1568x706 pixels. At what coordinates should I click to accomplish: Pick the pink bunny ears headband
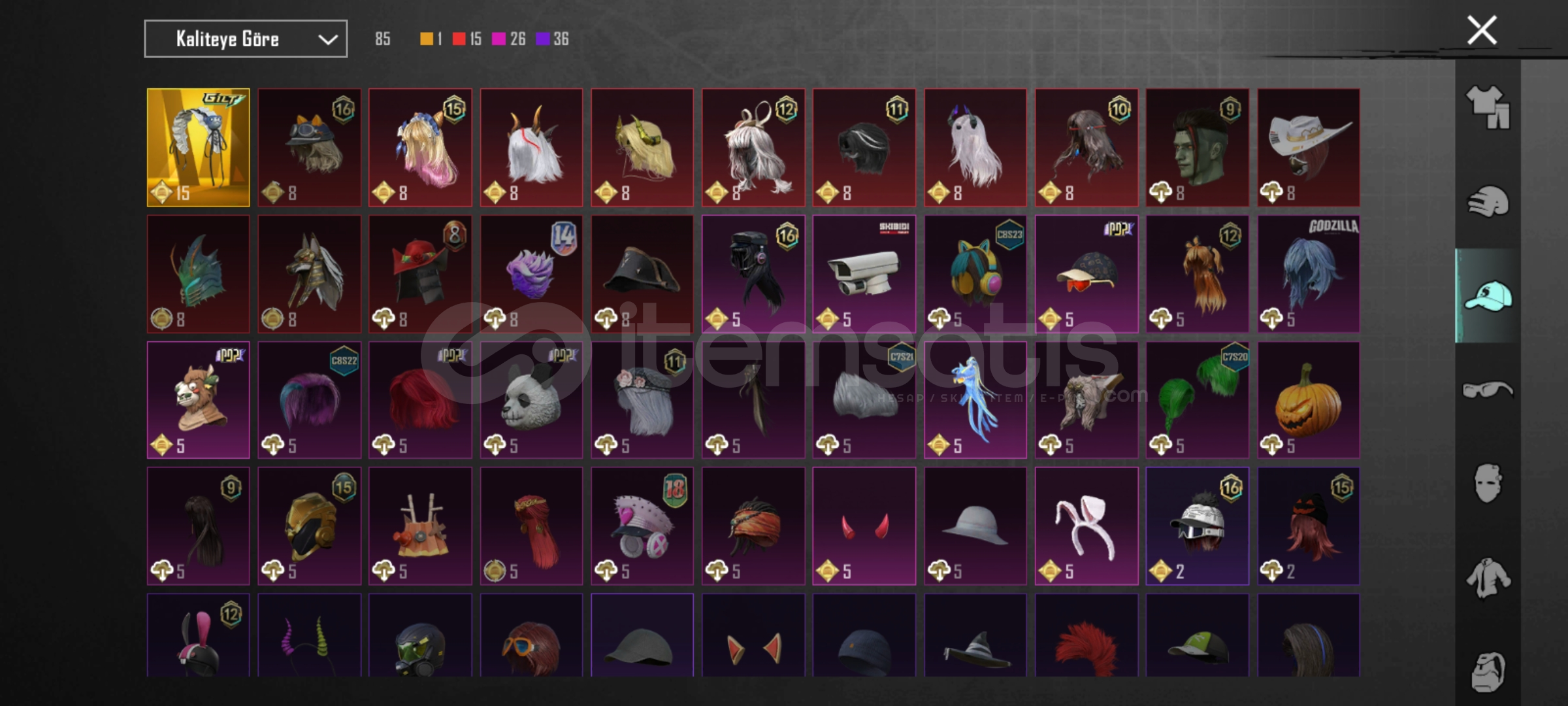click(x=1086, y=526)
